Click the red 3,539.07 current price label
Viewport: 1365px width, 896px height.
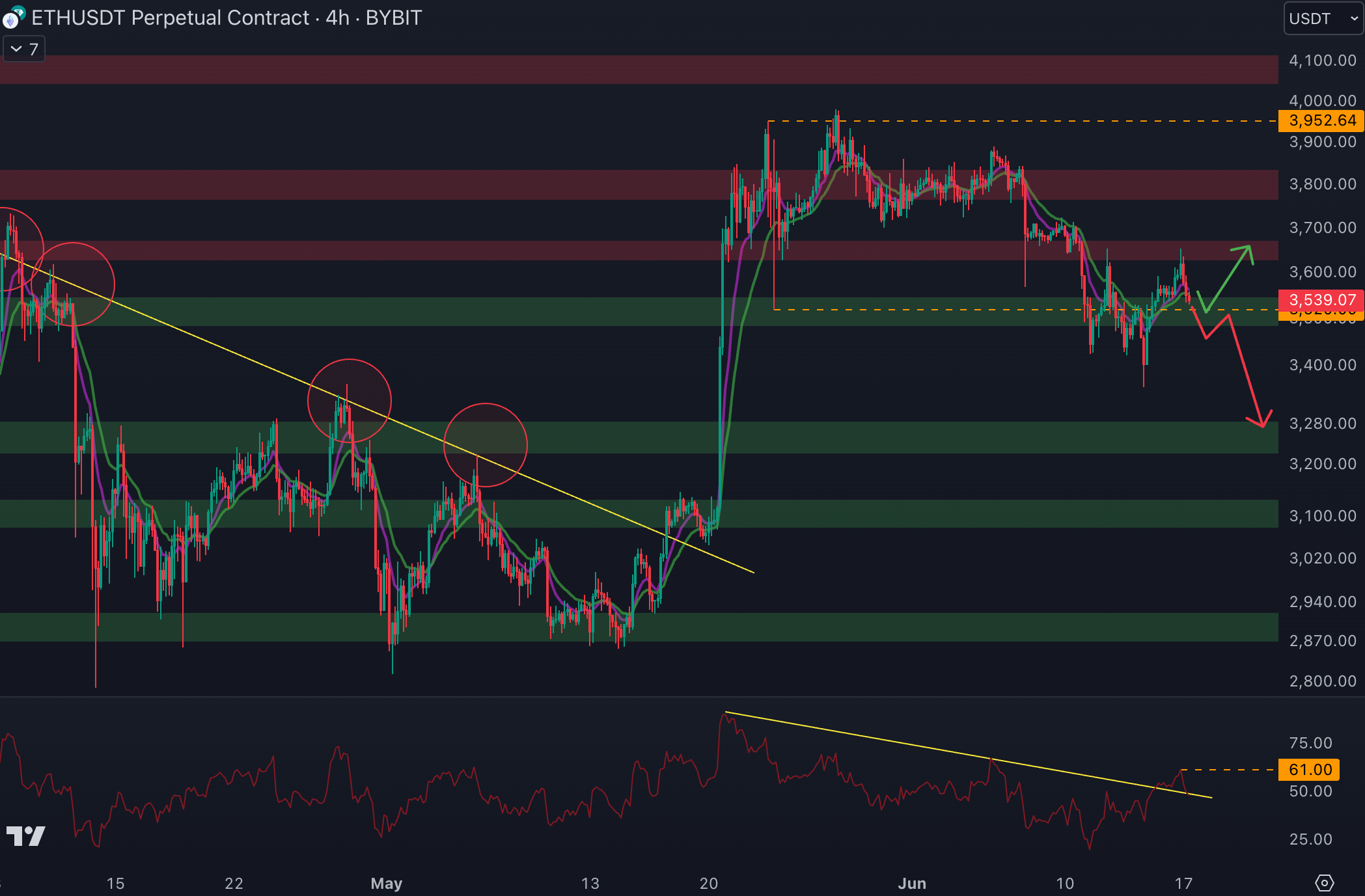point(1322,300)
